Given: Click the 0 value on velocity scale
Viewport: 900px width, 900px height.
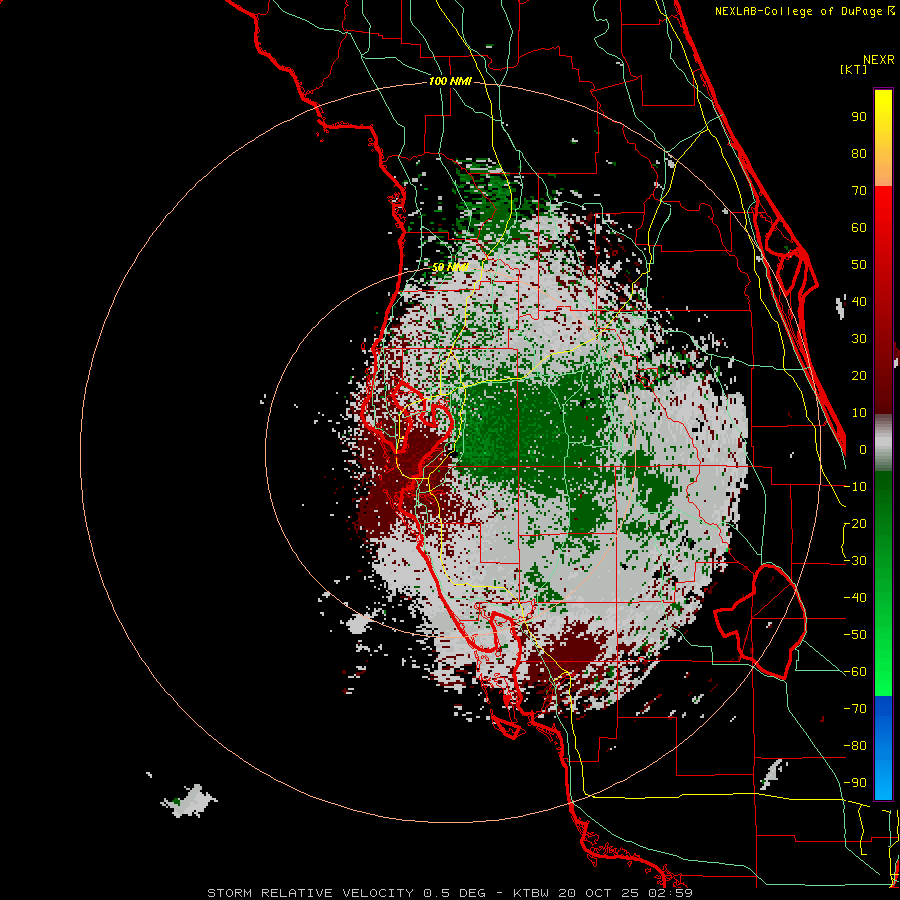Looking at the screenshot, I should click(863, 450).
